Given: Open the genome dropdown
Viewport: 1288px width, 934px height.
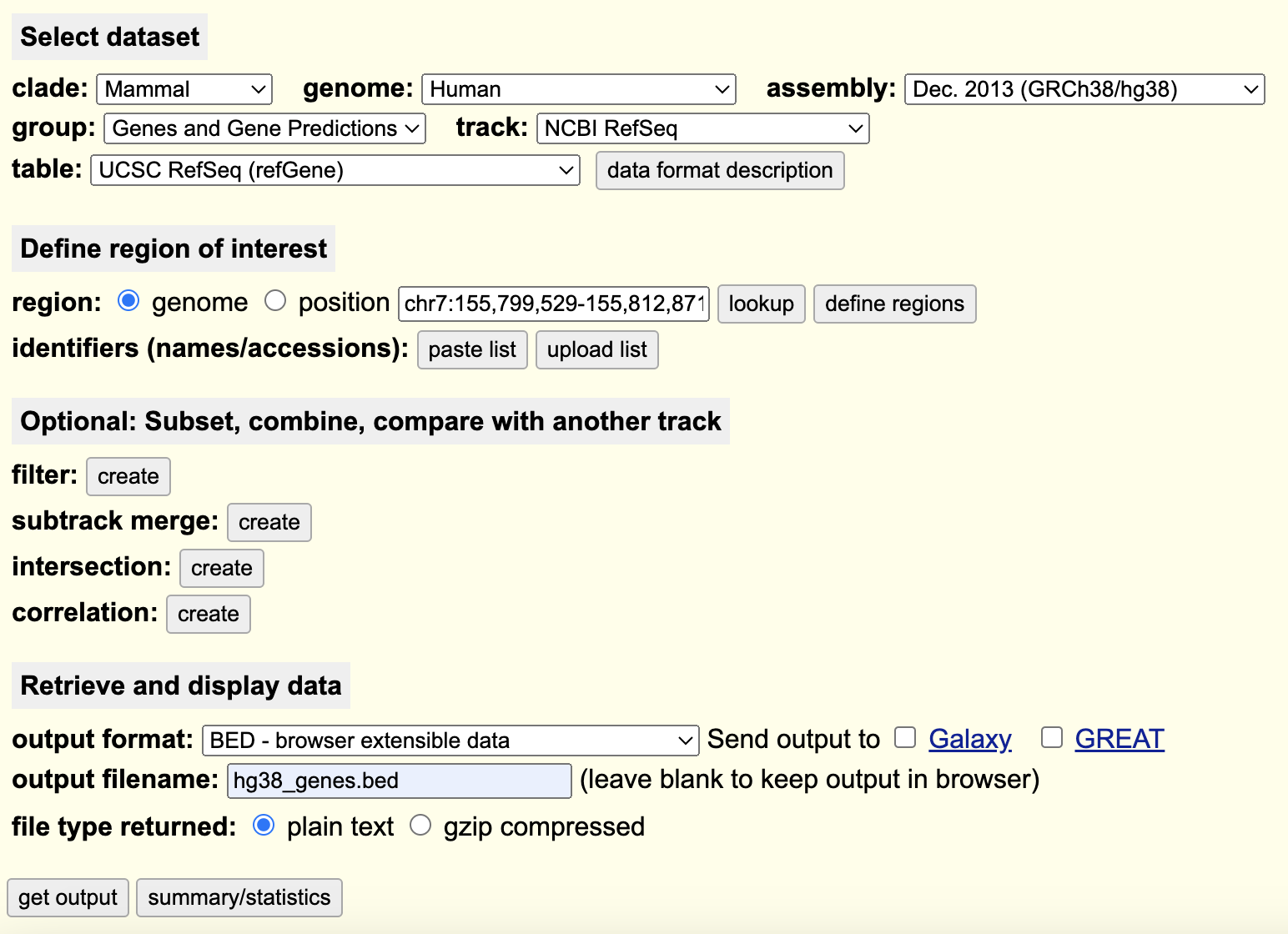Looking at the screenshot, I should coord(578,89).
